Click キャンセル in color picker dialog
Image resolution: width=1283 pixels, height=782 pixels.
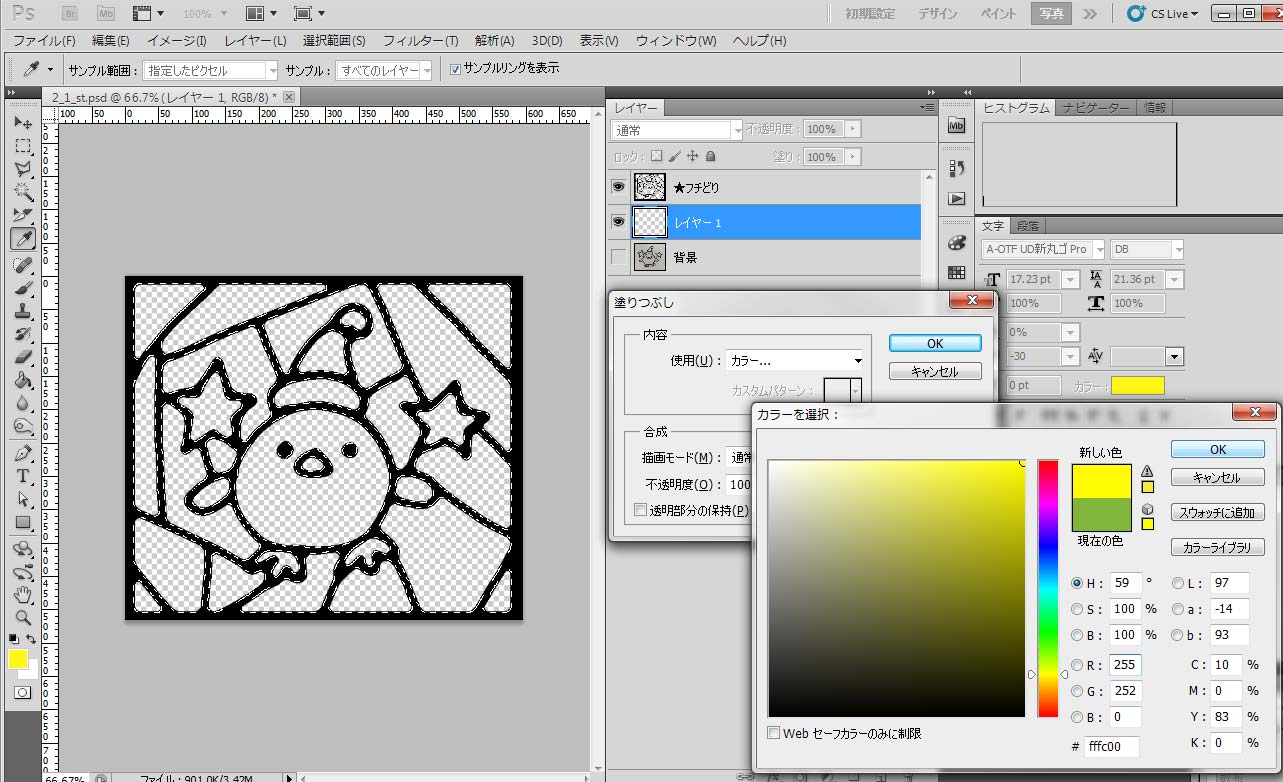(x=1217, y=477)
